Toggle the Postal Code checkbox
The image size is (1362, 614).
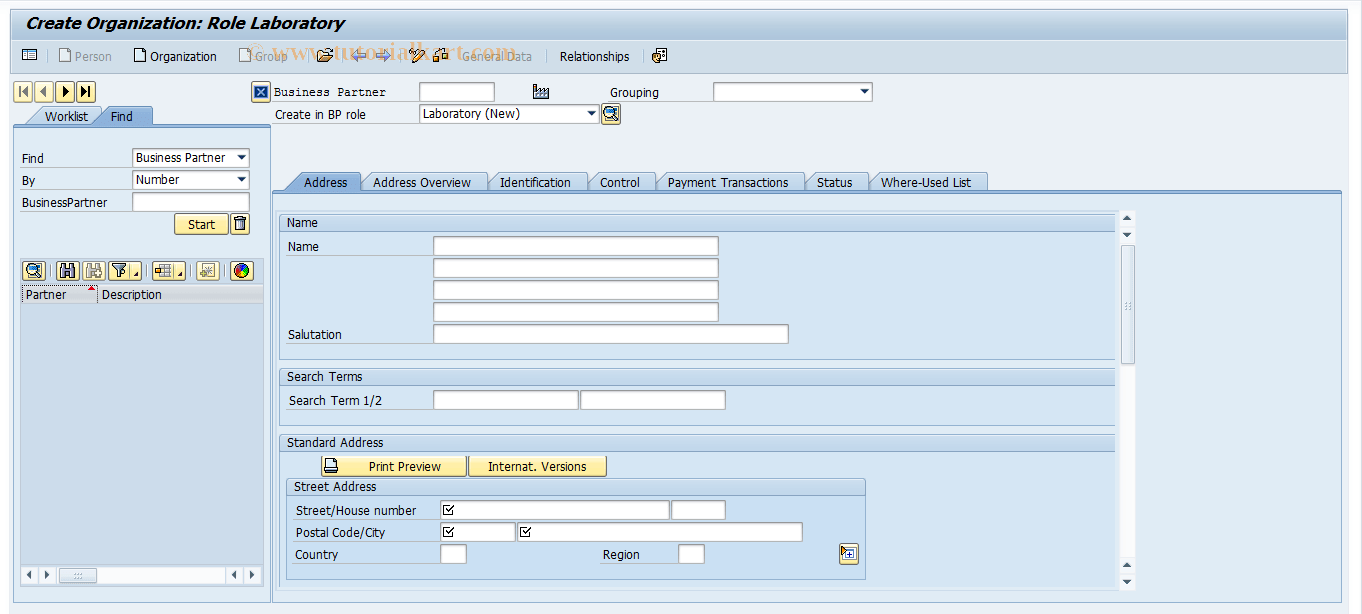(447, 531)
